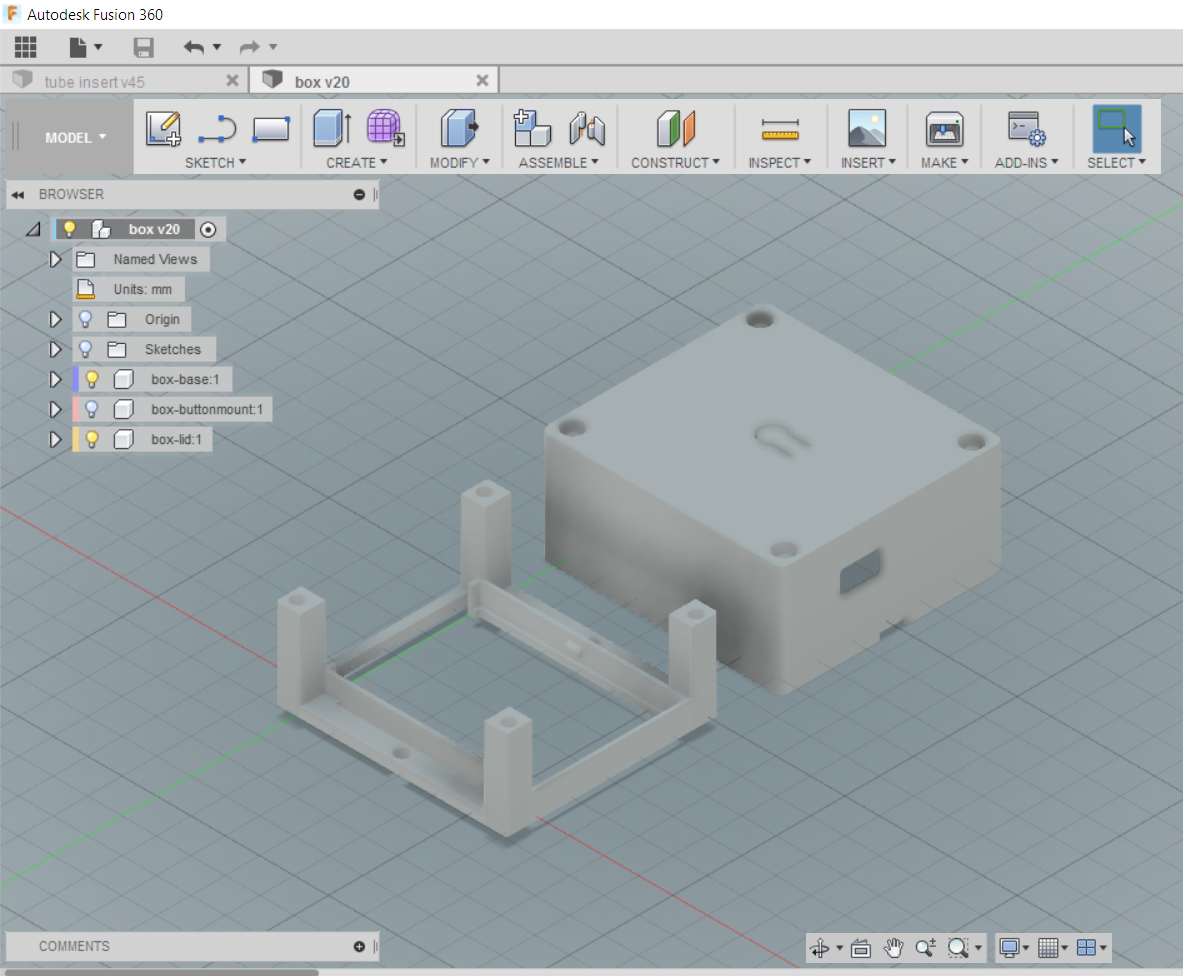Redo the last action
Screen dimensions: 1183x976
point(250,48)
